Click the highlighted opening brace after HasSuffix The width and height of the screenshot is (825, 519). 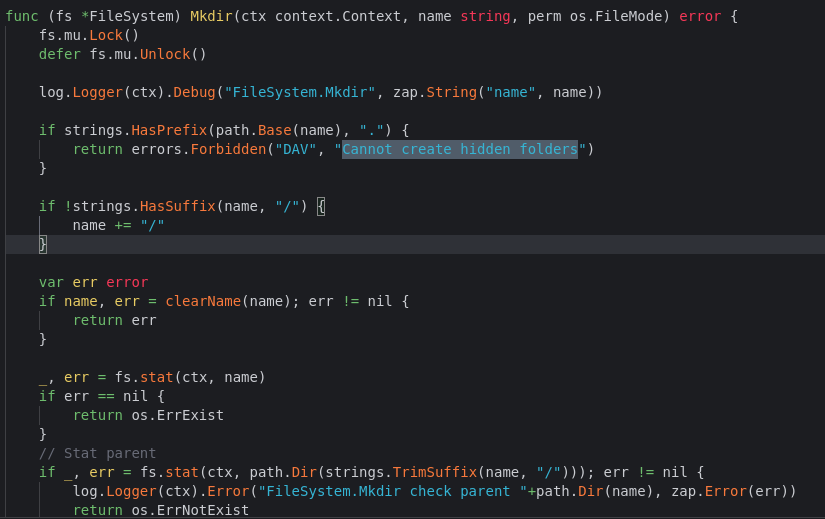tap(321, 206)
